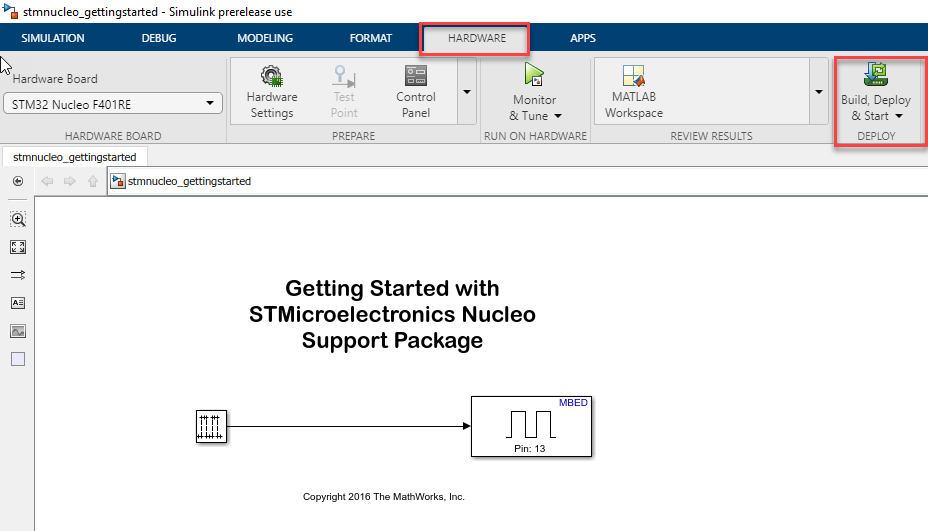Select the stmnucleo_gettingstarted model tab

[x=75, y=156]
